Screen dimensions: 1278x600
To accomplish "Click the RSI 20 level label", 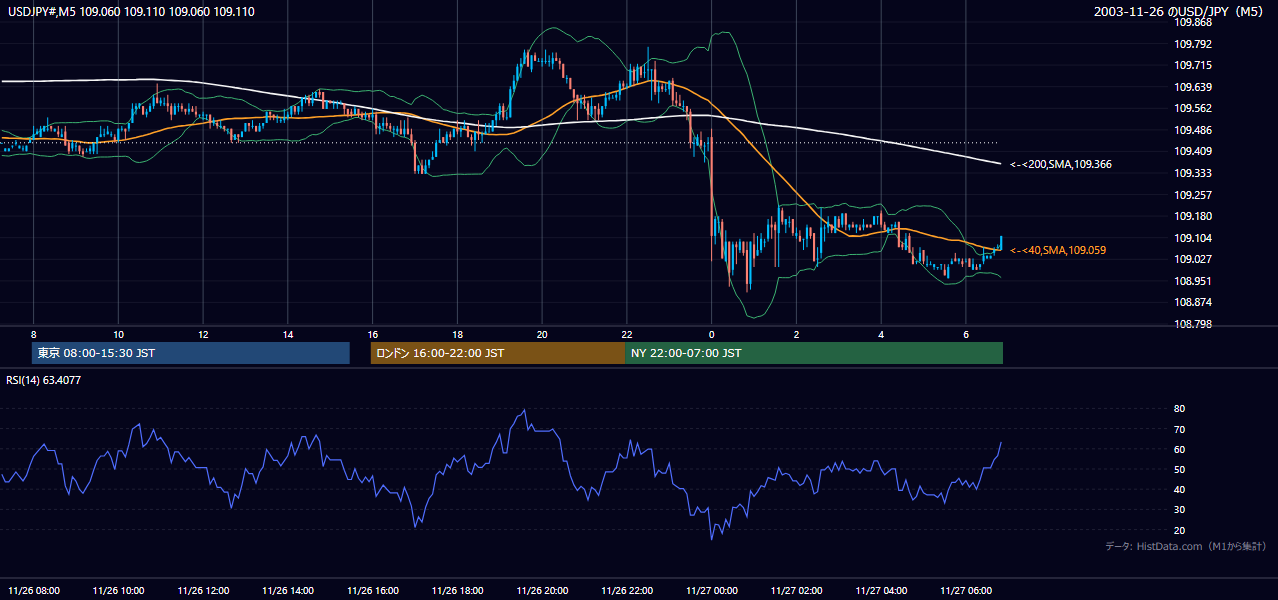I will (1179, 530).
